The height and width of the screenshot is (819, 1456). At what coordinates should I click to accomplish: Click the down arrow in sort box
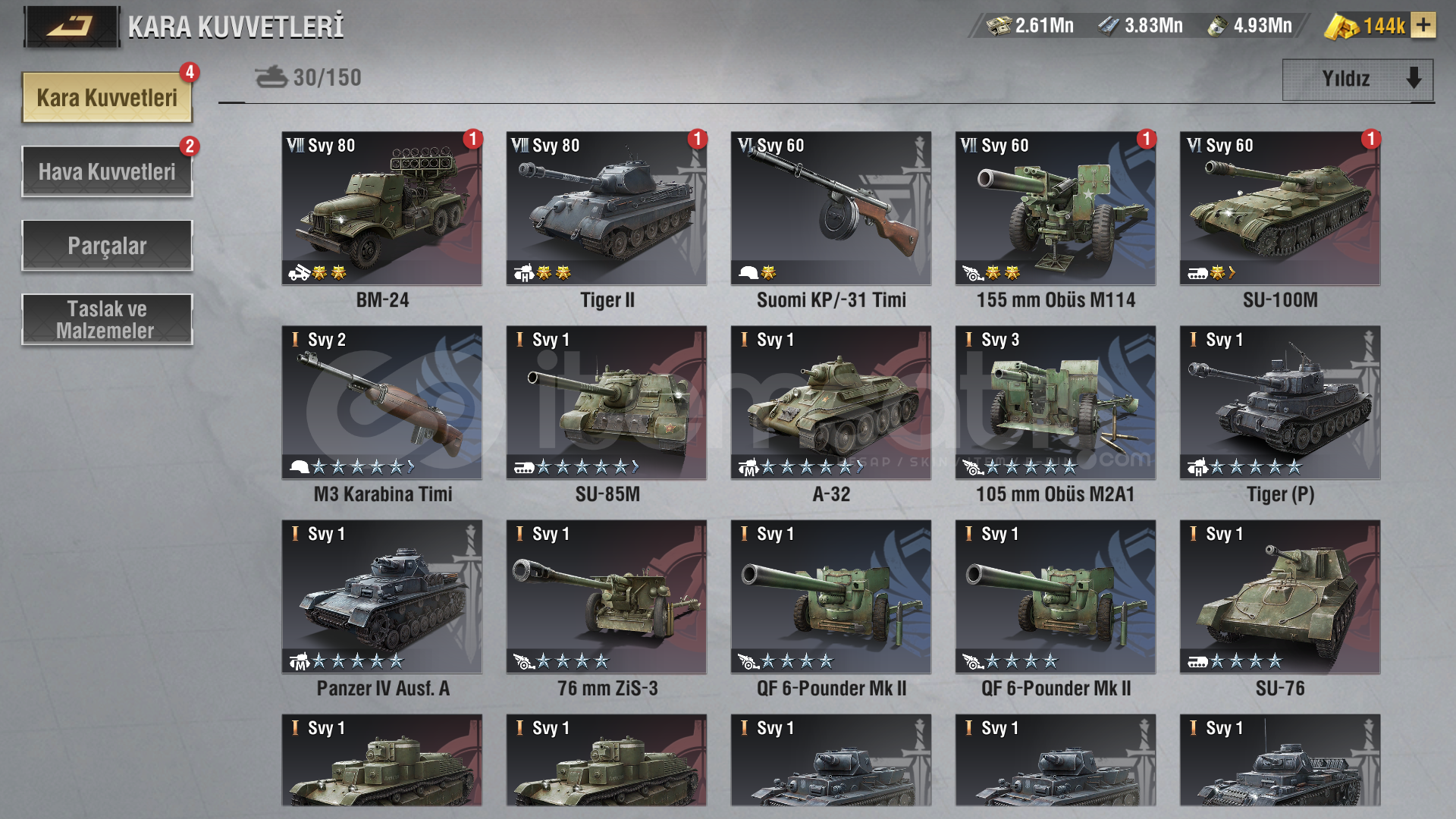1414,77
